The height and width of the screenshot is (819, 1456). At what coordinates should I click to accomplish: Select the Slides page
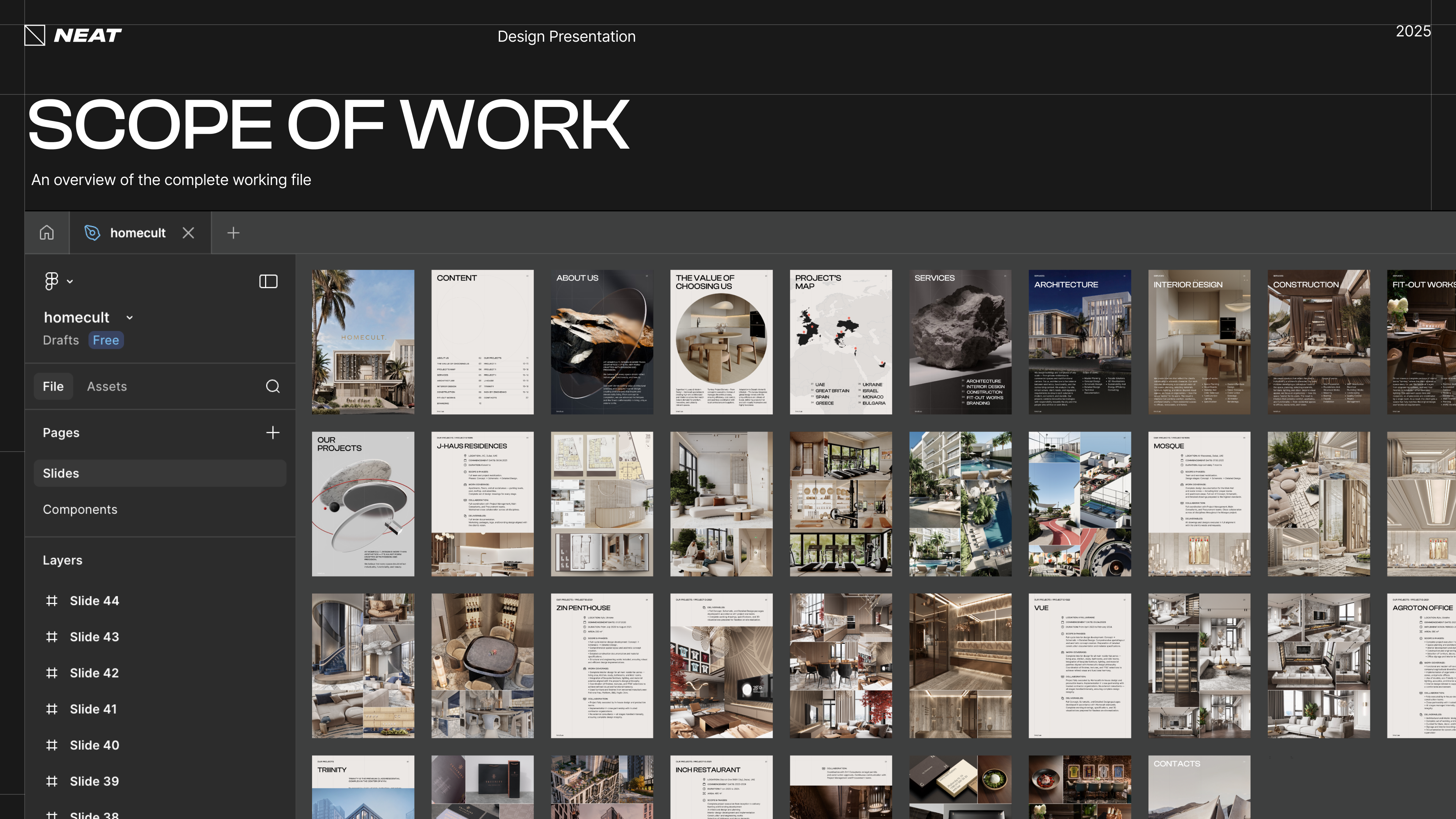coord(160,473)
